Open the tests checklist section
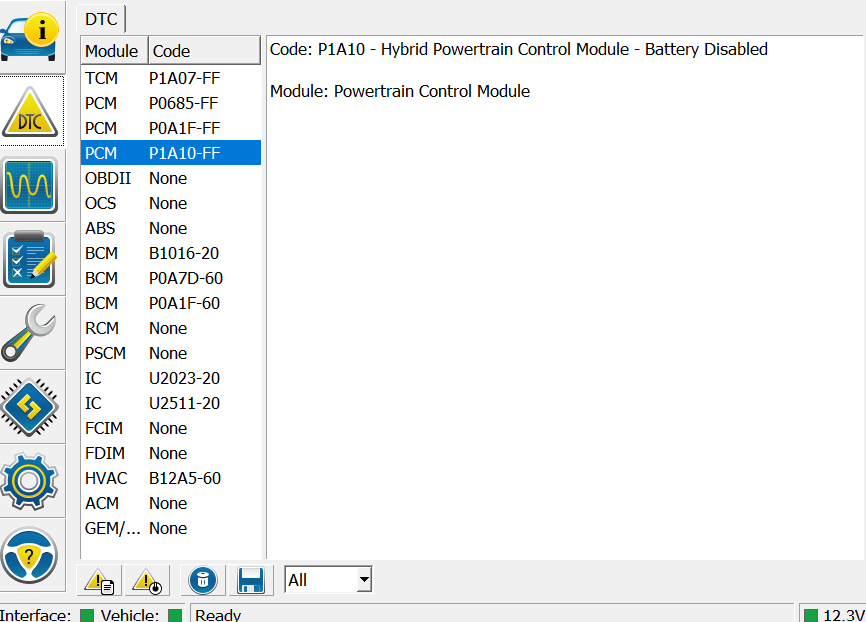Image resolution: width=866 pixels, height=622 pixels. (x=30, y=259)
